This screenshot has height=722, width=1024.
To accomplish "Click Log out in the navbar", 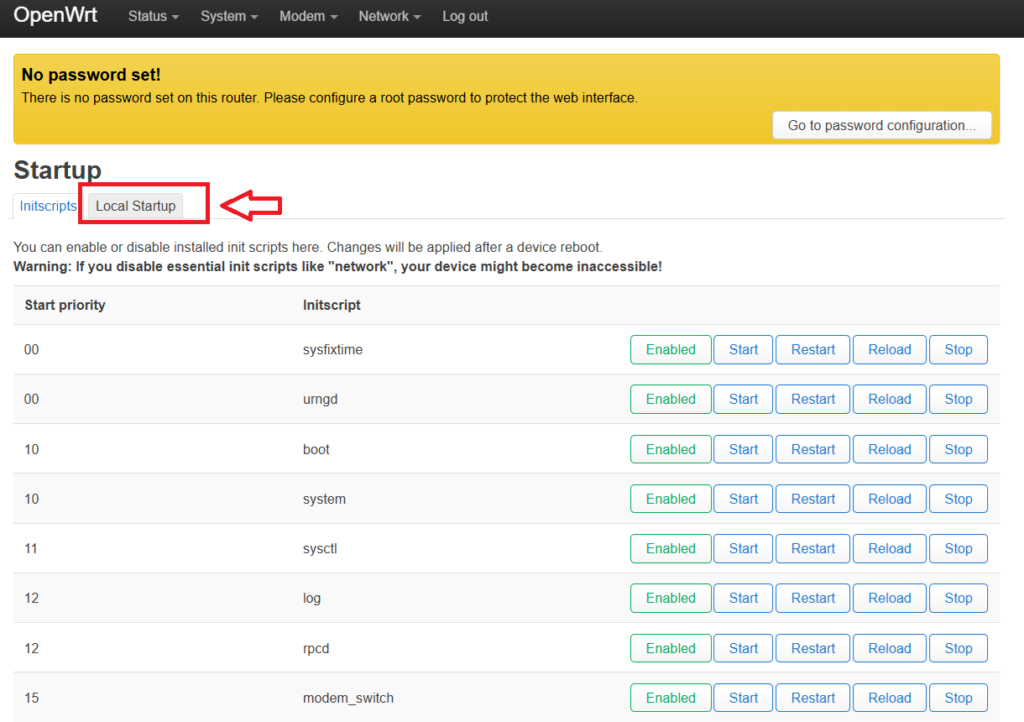I will pyautogui.click(x=465, y=16).
